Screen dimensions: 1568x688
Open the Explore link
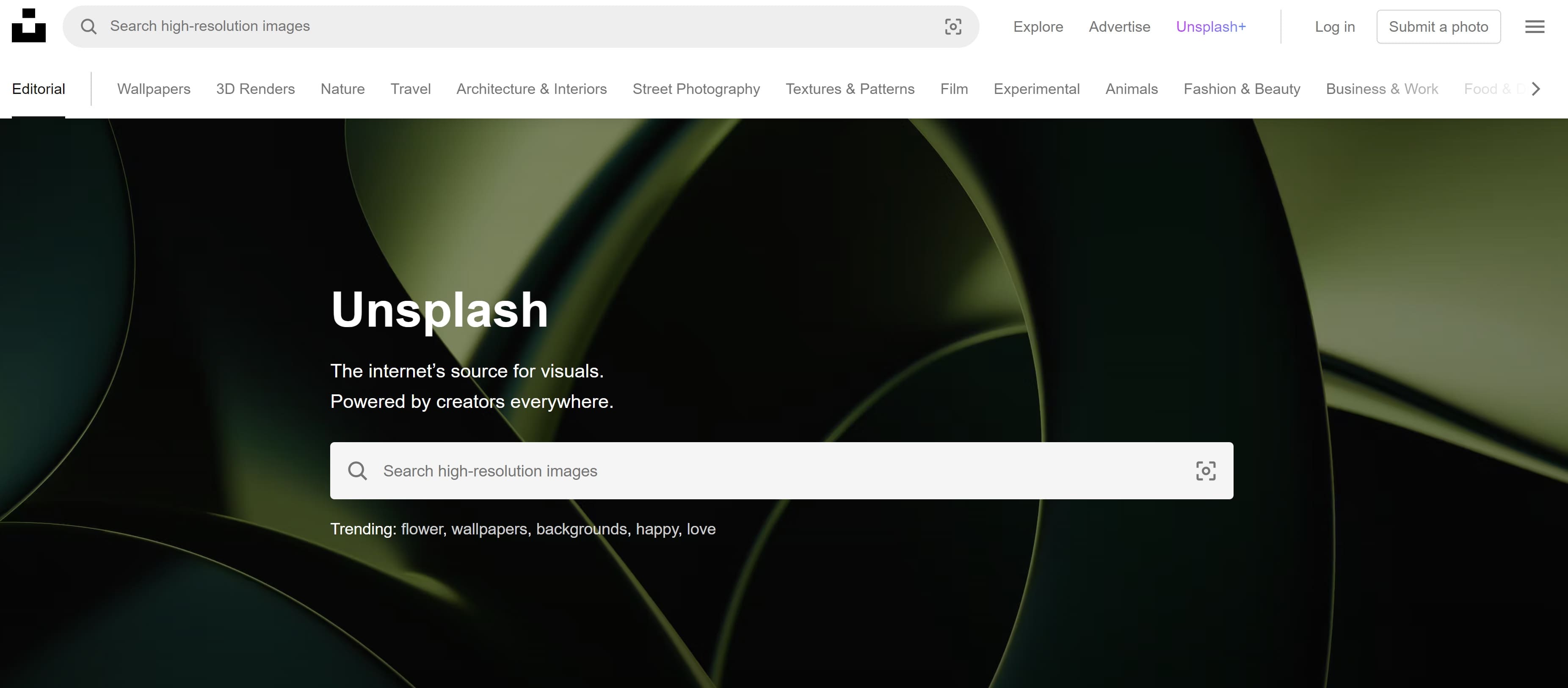point(1038,27)
